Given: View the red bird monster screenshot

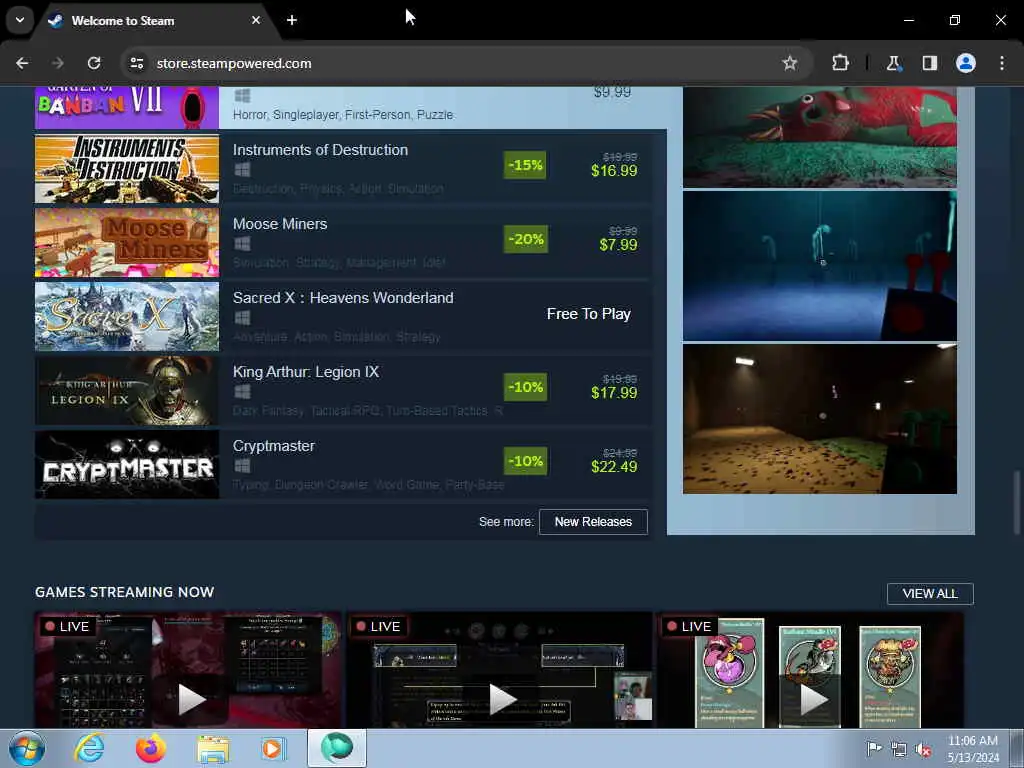Looking at the screenshot, I should click(x=820, y=137).
